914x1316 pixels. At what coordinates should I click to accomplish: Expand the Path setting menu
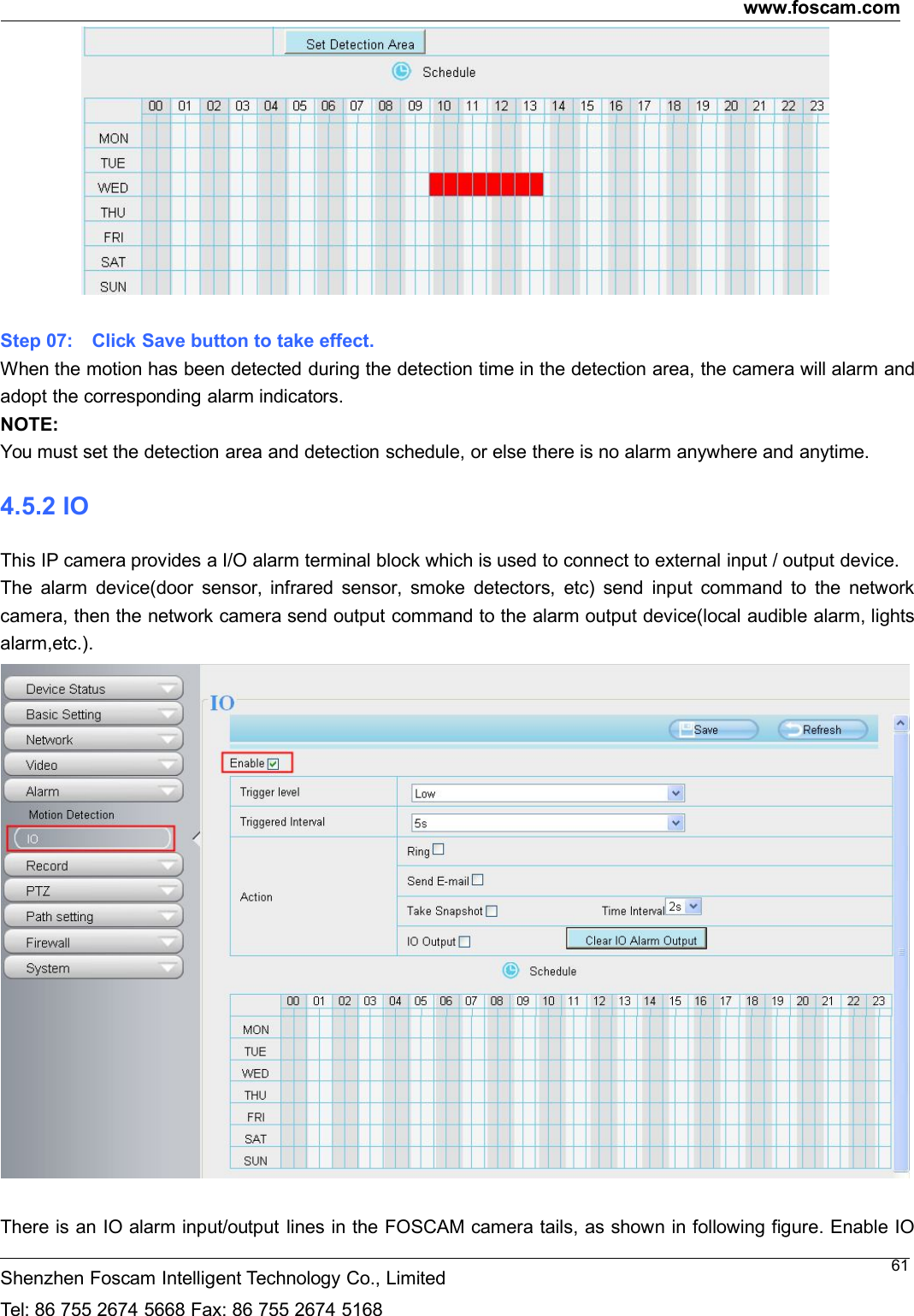(x=93, y=916)
